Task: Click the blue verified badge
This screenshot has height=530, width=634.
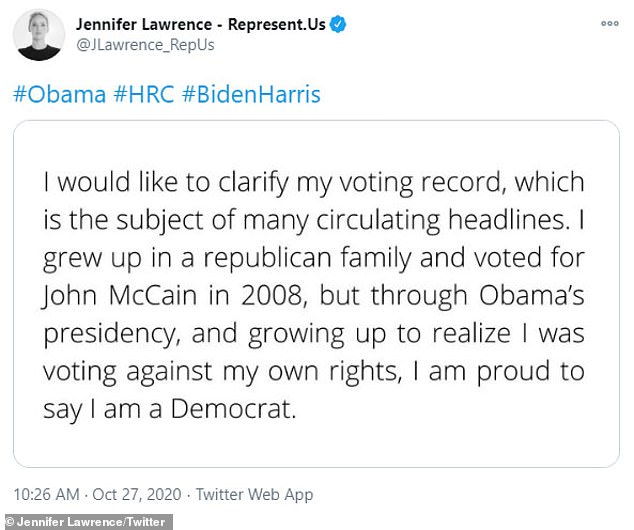Action: click(339, 24)
